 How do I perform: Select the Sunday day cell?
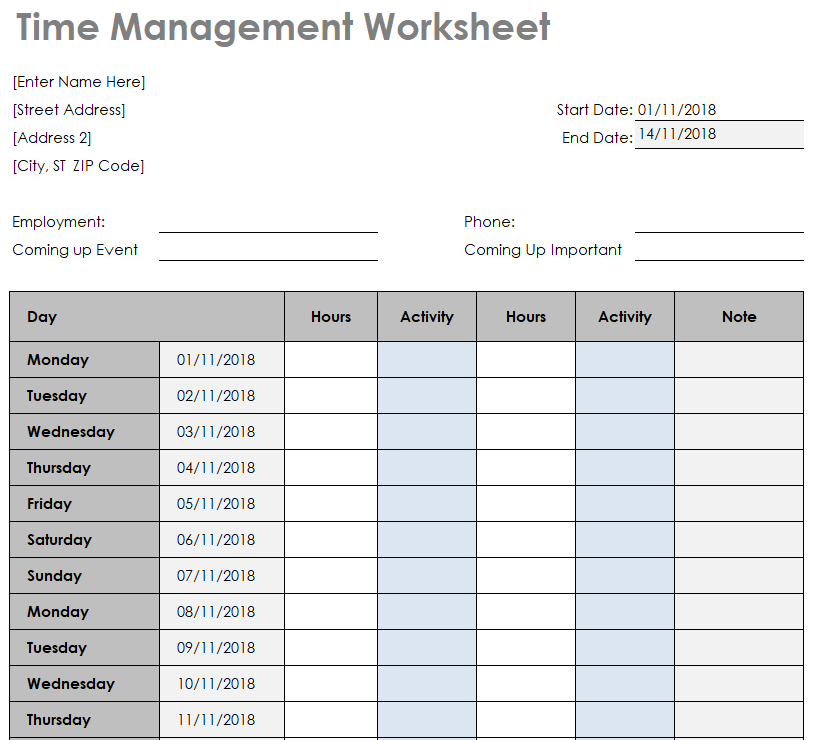[85, 576]
